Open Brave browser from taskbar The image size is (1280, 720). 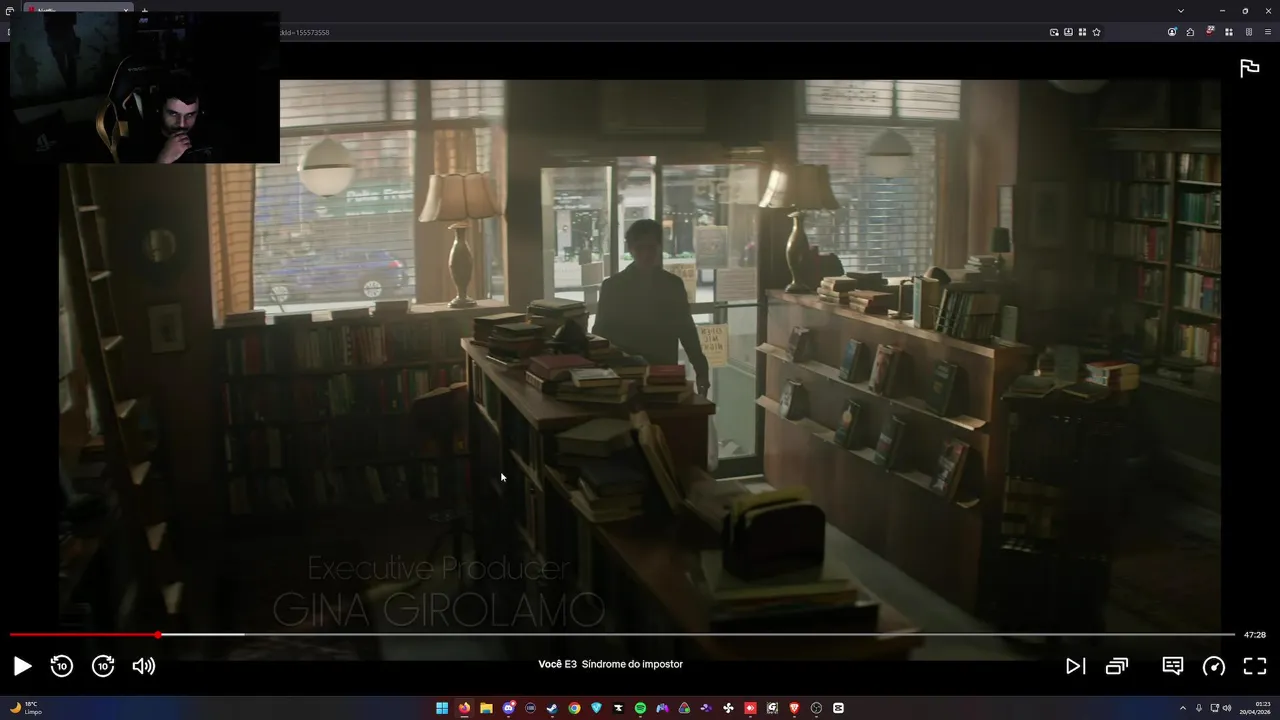point(794,708)
